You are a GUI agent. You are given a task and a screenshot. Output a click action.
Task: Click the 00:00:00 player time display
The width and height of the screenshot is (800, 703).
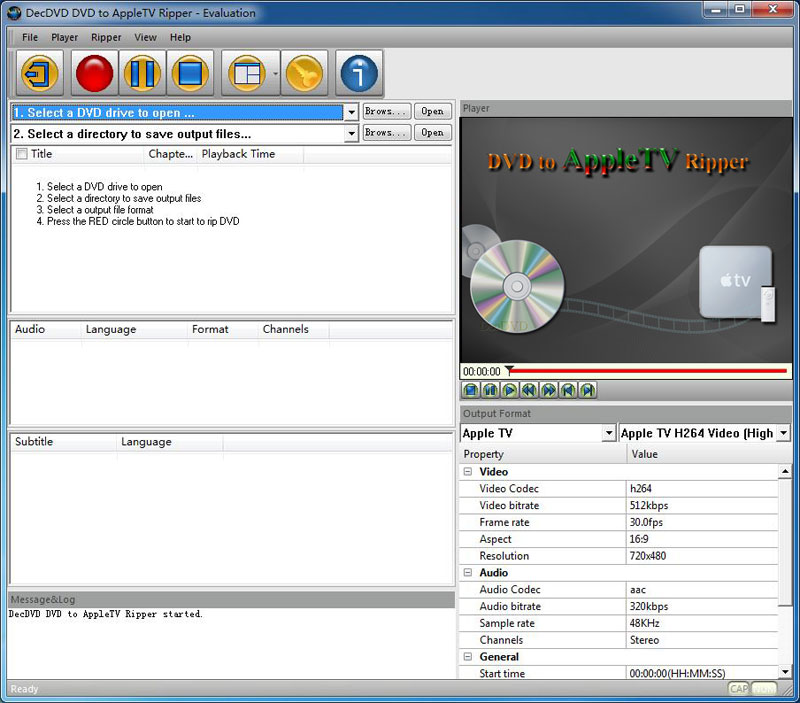click(x=482, y=371)
